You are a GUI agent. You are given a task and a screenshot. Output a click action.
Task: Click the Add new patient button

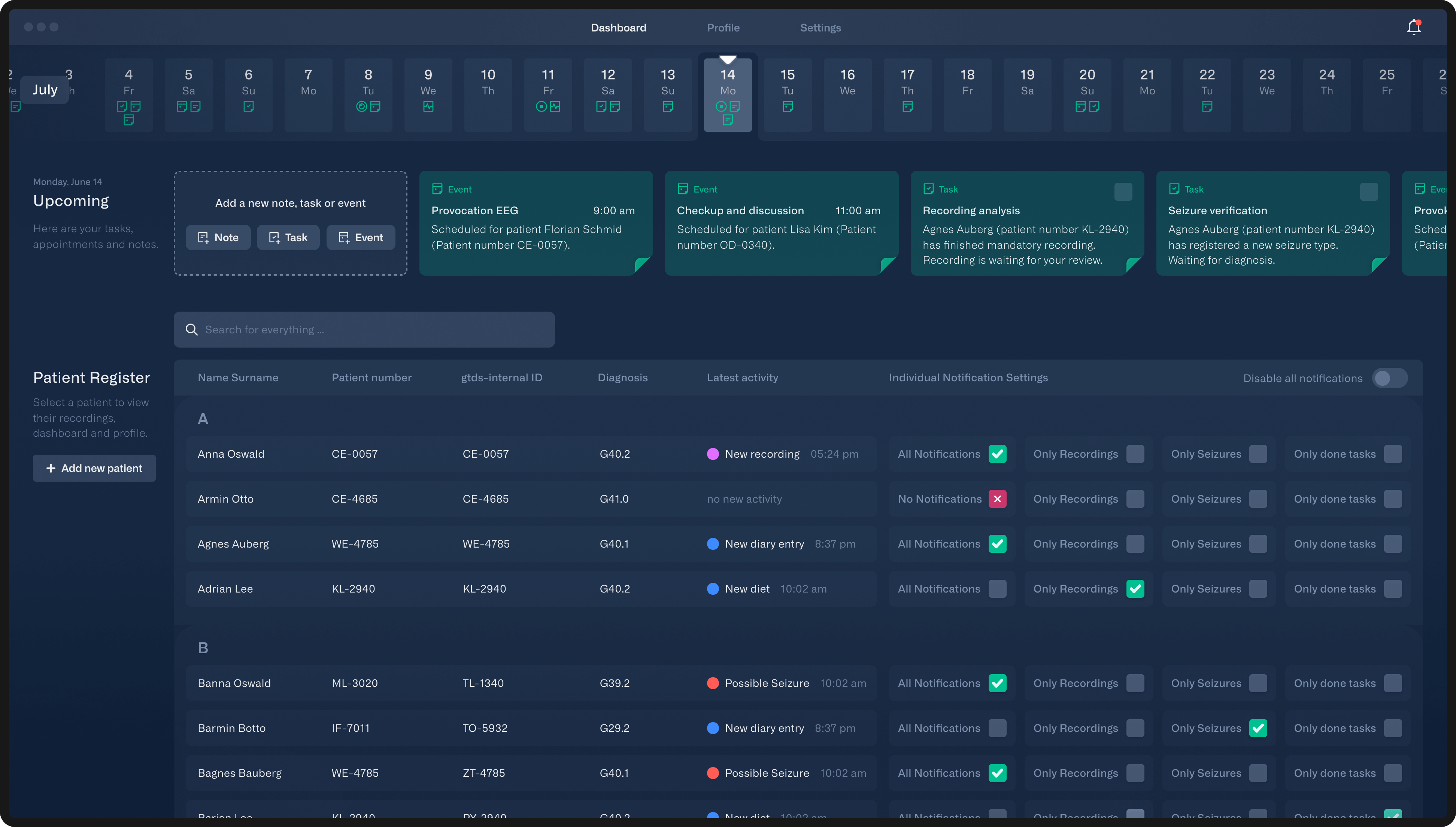point(94,468)
